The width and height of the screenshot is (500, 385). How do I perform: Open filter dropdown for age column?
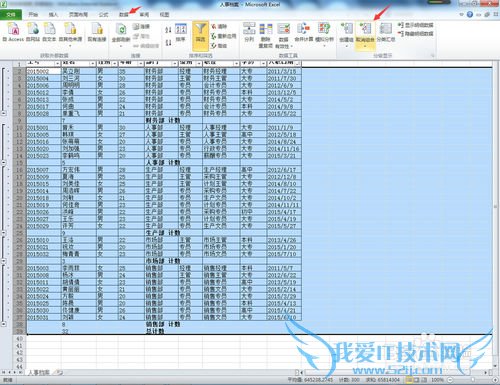coord(140,63)
